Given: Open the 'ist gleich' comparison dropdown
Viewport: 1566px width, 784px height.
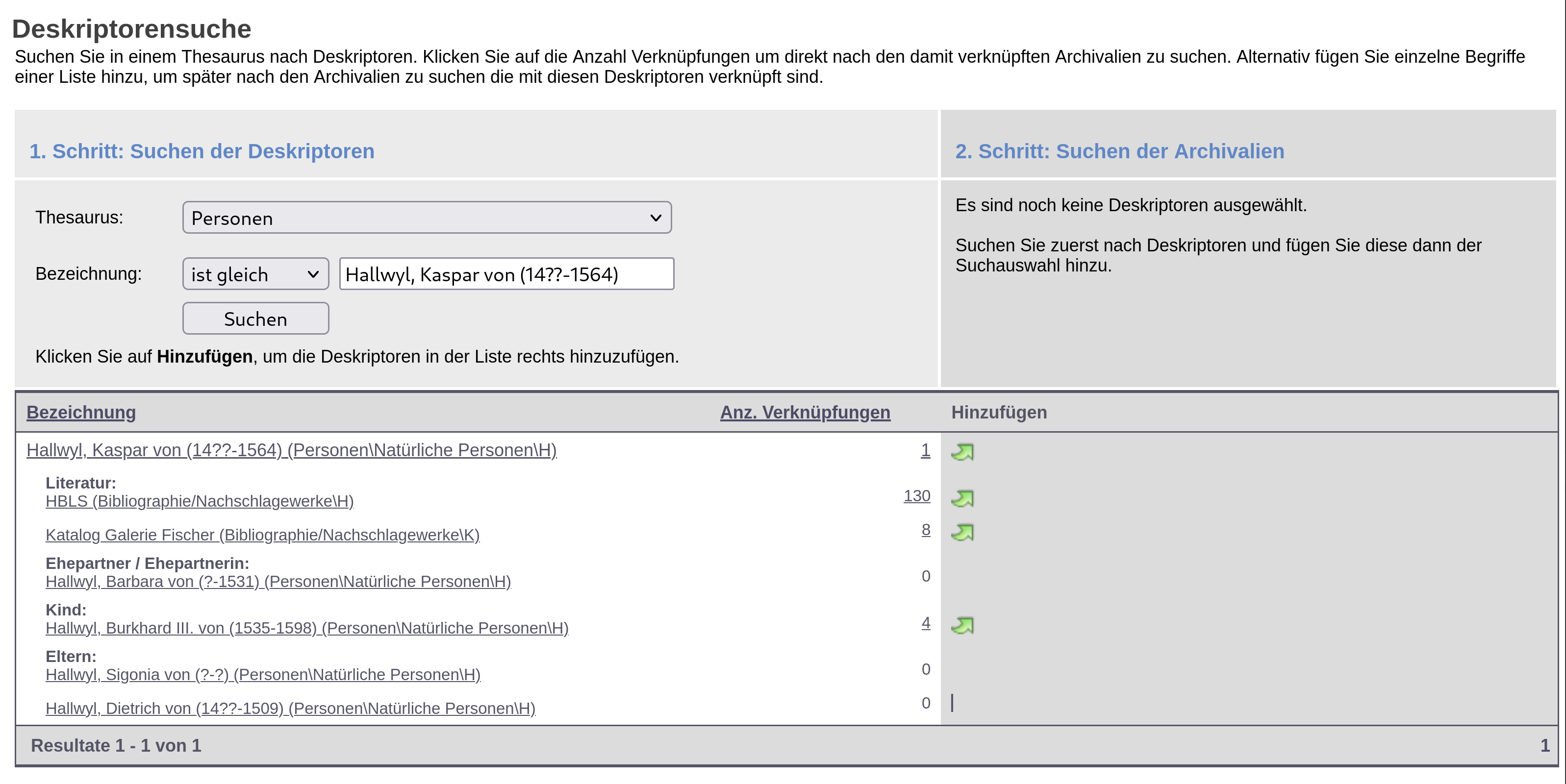Looking at the screenshot, I should 255,274.
